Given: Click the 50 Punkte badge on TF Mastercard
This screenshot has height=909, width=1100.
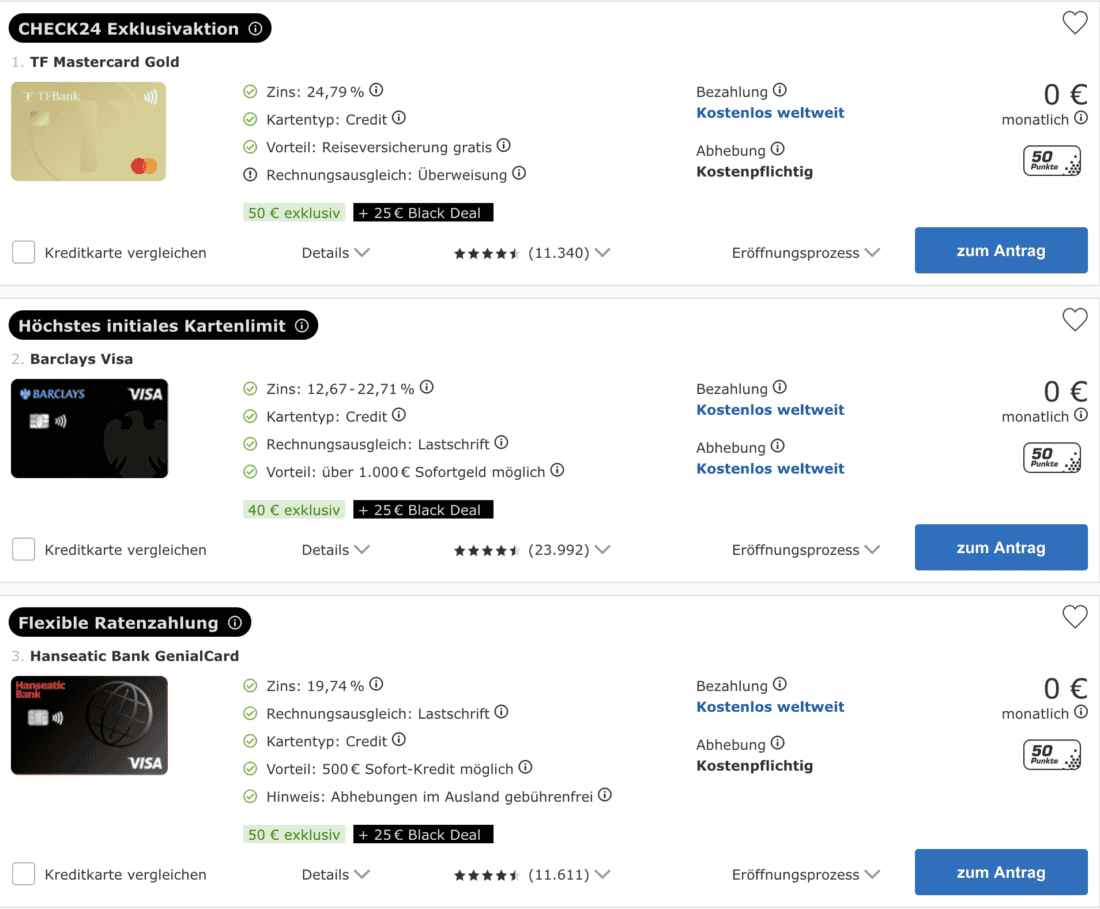Looking at the screenshot, I should pos(1052,161).
